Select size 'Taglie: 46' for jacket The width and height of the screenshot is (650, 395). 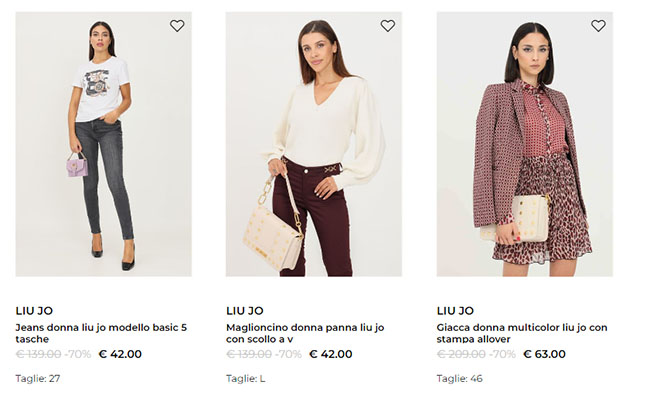(x=459, y=378)
